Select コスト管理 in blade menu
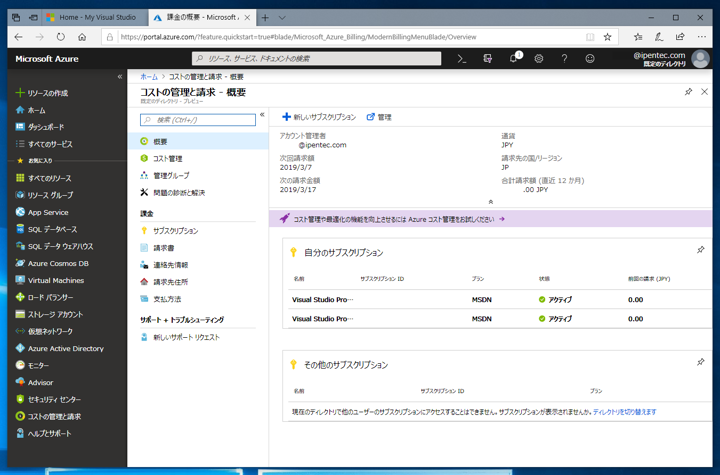 [198, 158]
